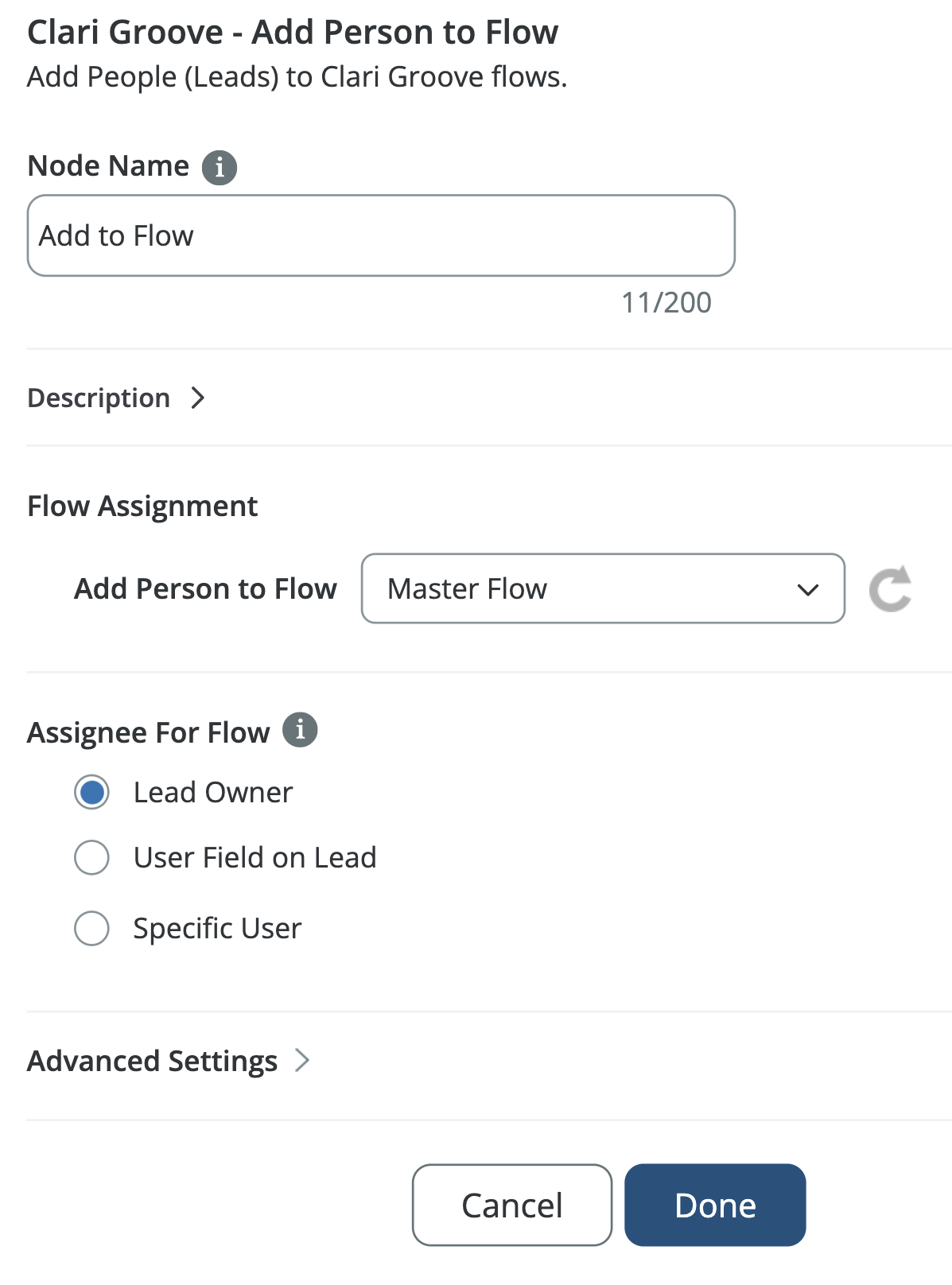Expand Advanced Settings section
The image size is (952, 1285).
coord(169,1061)
